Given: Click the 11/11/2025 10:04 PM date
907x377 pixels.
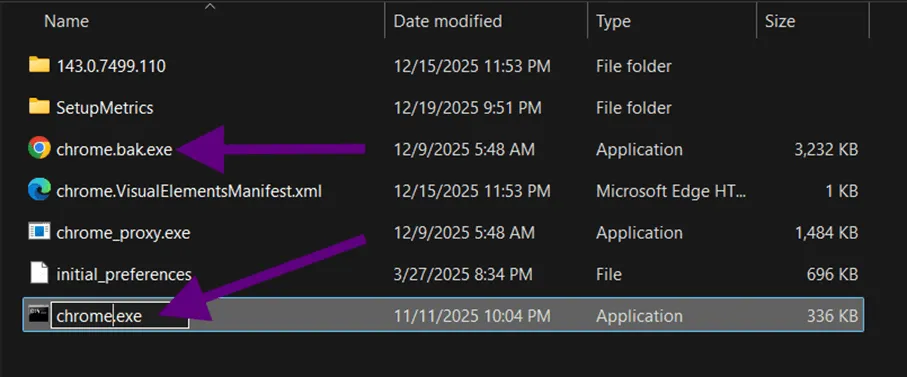Looking at the screenshot, I should (472, 316).
